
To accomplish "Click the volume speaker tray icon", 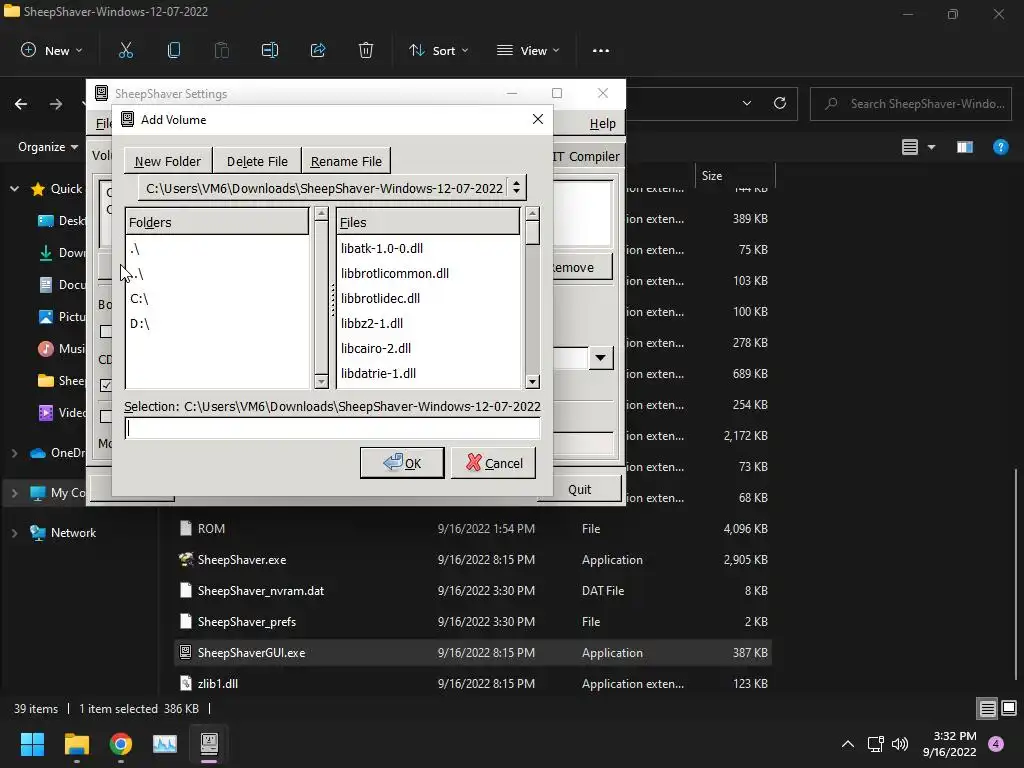I will [900, 744].
